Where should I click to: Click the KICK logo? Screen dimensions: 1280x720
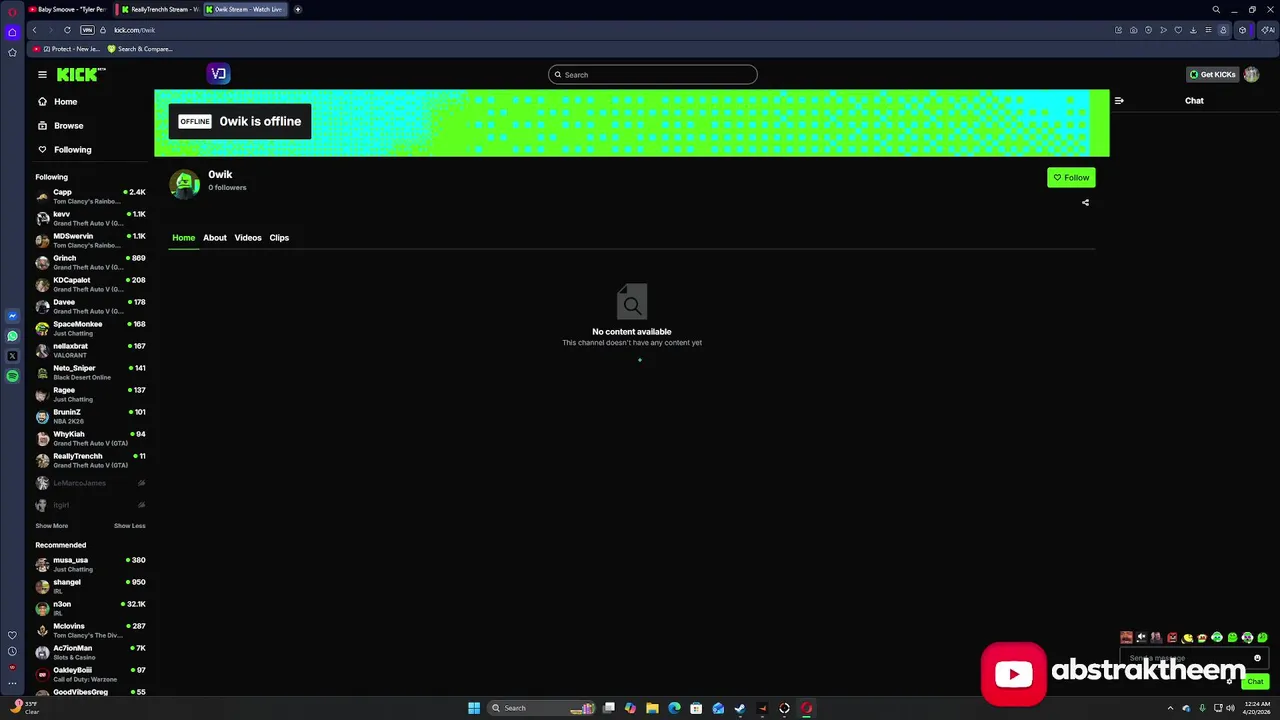coord(80,74)
